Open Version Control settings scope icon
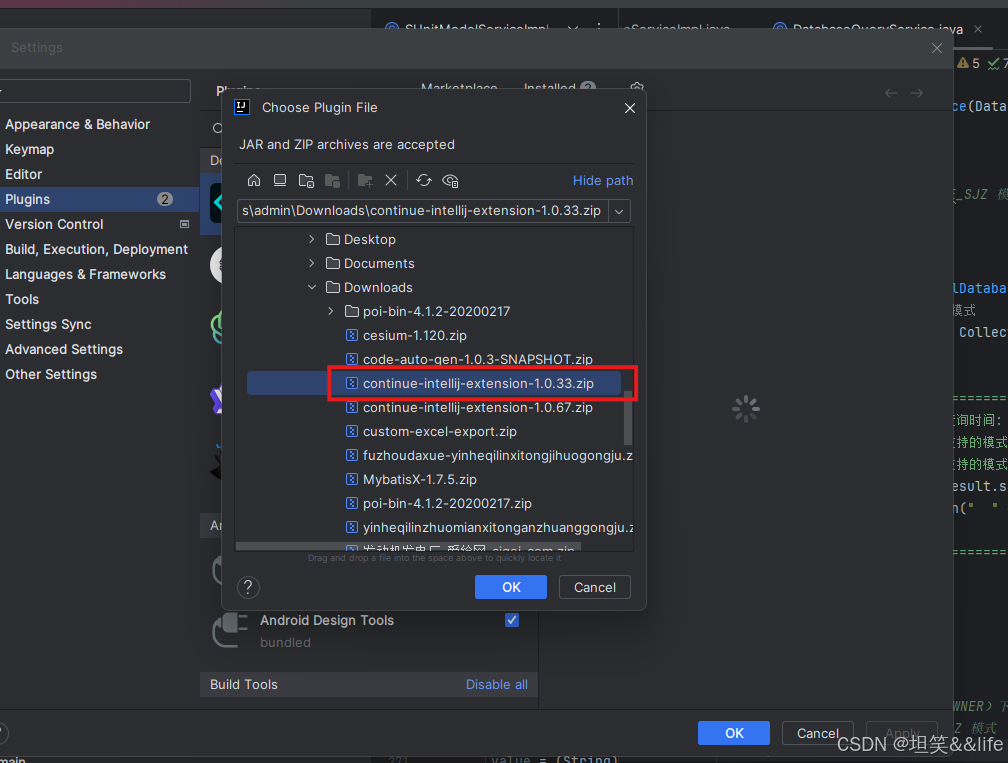This screenshot has width=1008, height=763. click(184, 224)
